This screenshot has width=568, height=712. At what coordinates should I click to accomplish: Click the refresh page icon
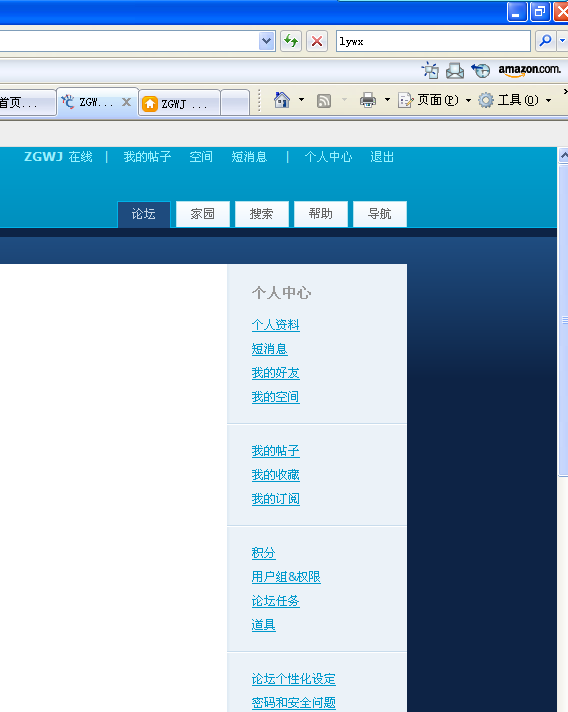tap(291, 42)
